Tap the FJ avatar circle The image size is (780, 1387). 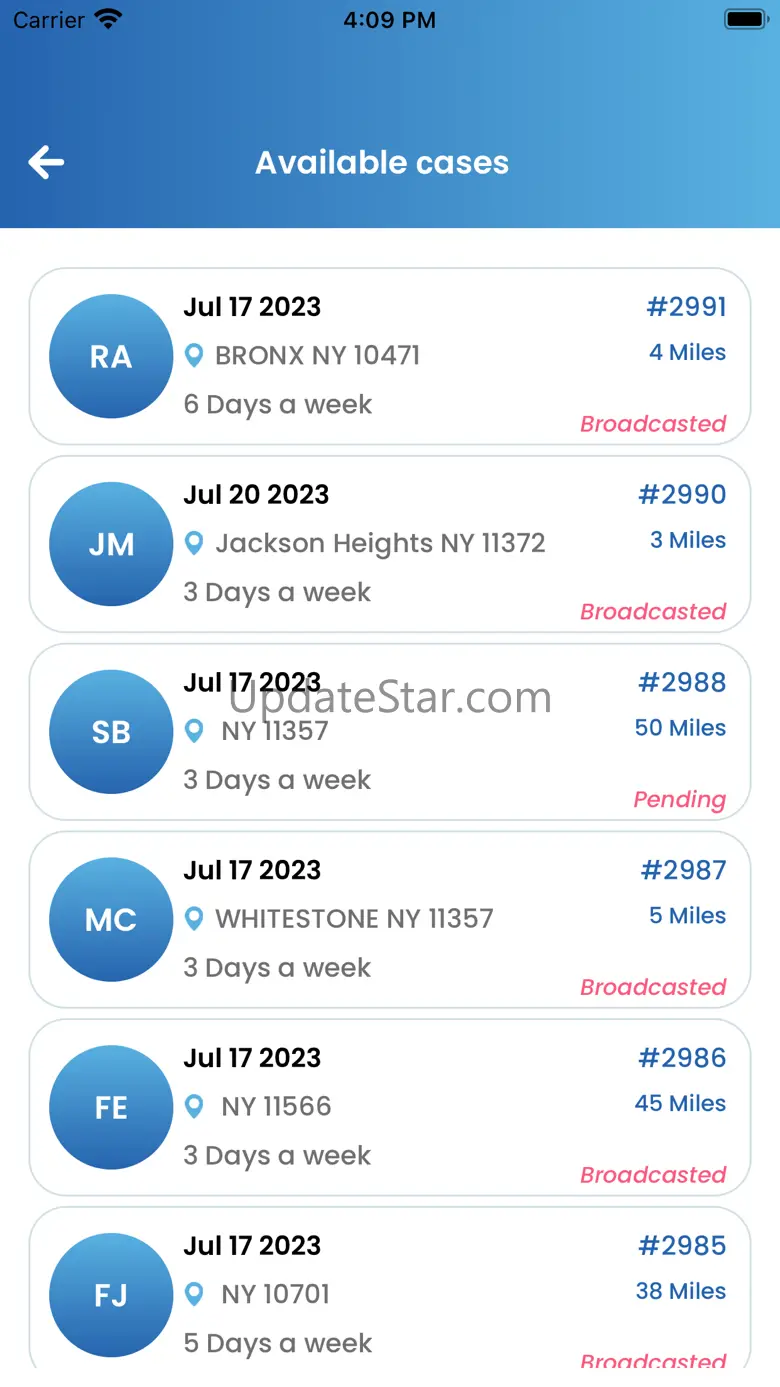[111, 1295]
